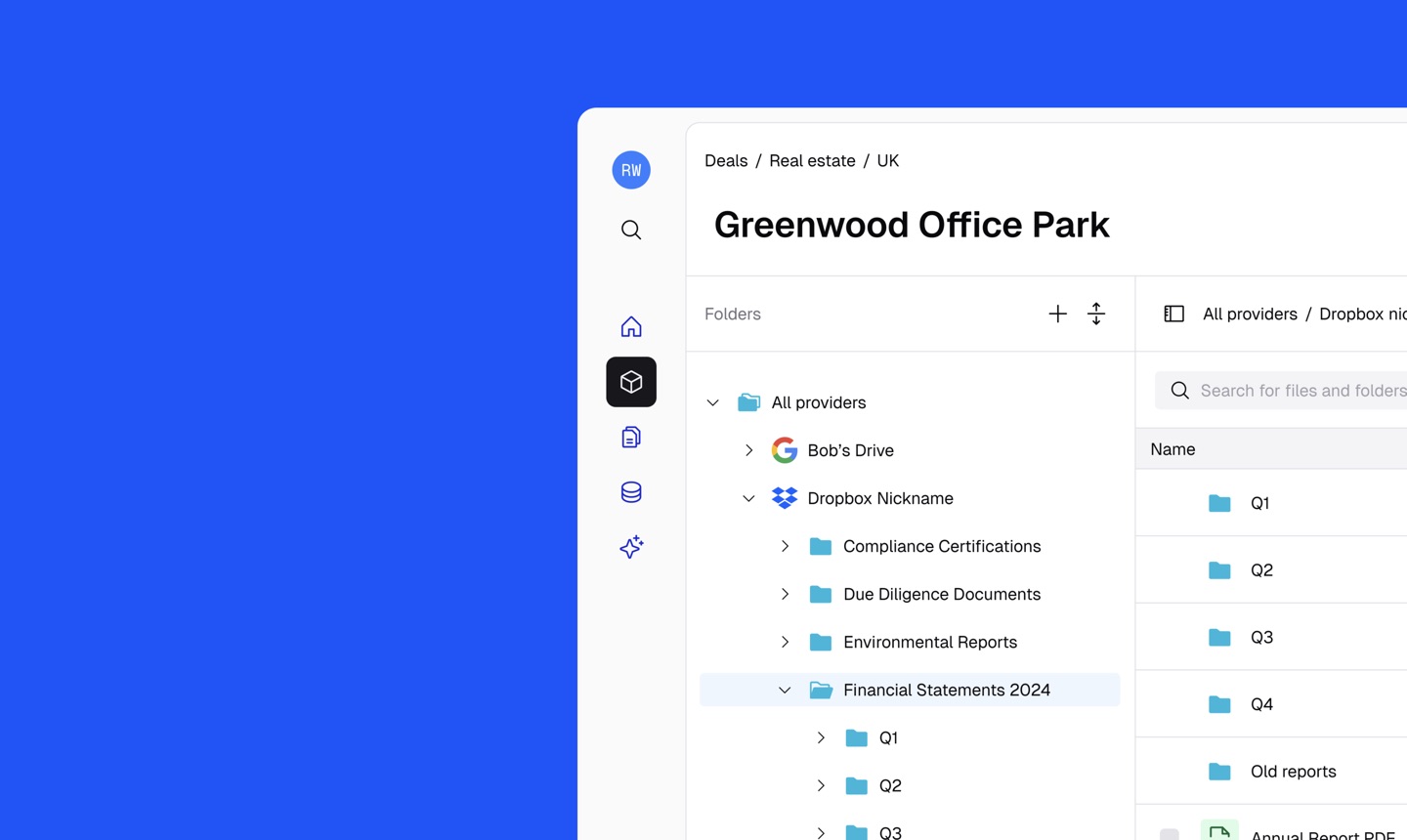1407x840 pixels.
Task: Click the Dropbox icon beside Dropbox Nickname
Action: coord(785,498)
